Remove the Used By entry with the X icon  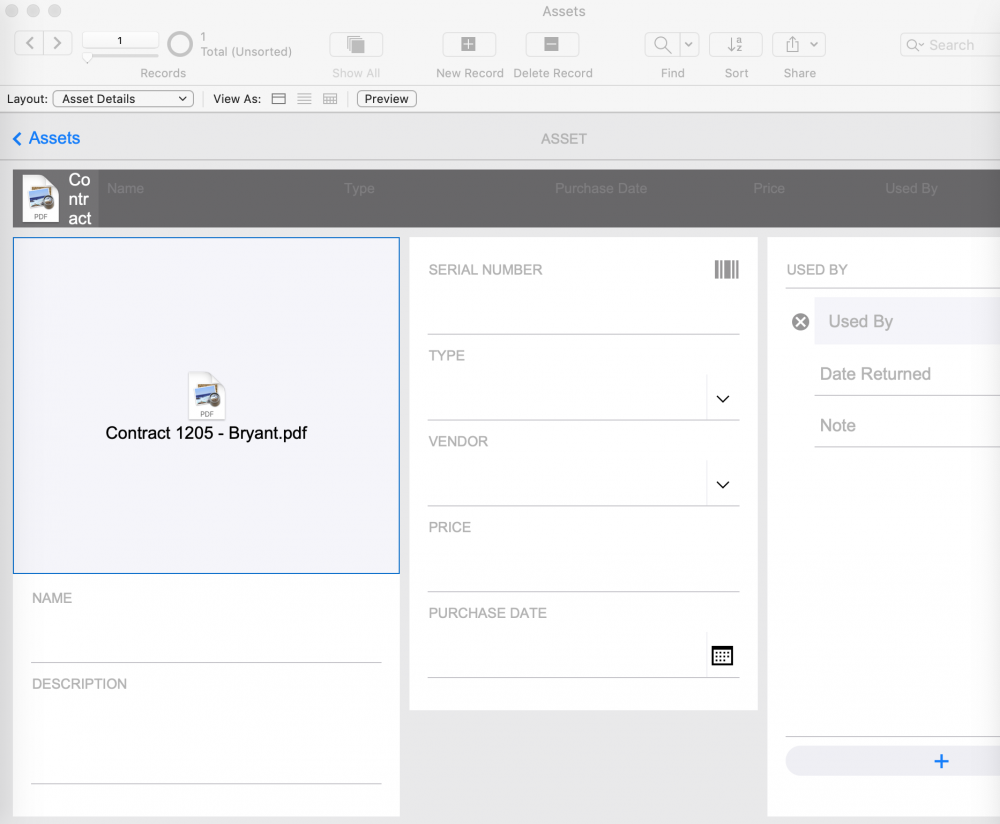pos(800,322)
